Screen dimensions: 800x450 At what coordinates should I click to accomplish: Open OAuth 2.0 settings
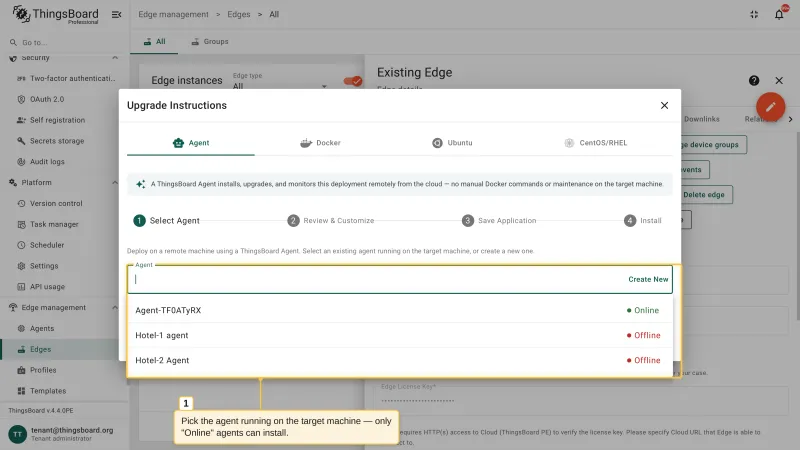tap(64, 99)
